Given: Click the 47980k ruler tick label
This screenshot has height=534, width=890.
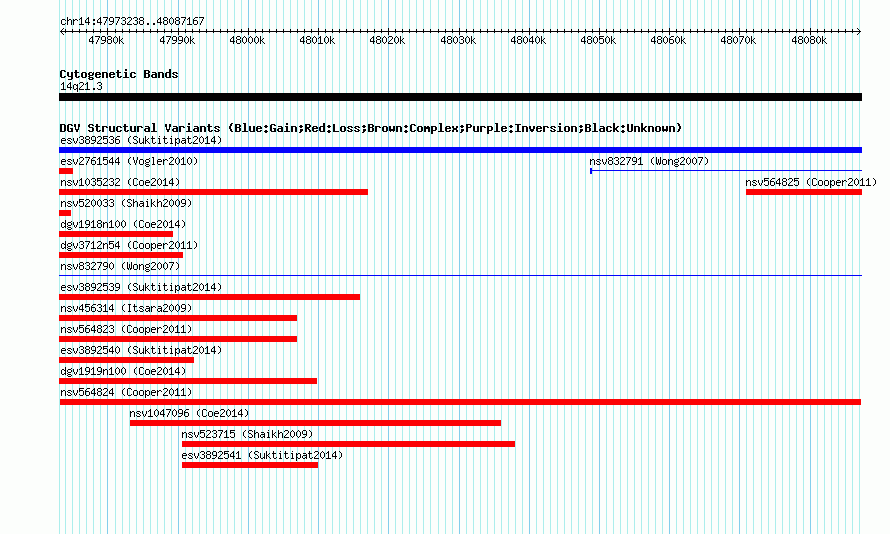Looking at the screenshot, I should (x=106, y=40).
